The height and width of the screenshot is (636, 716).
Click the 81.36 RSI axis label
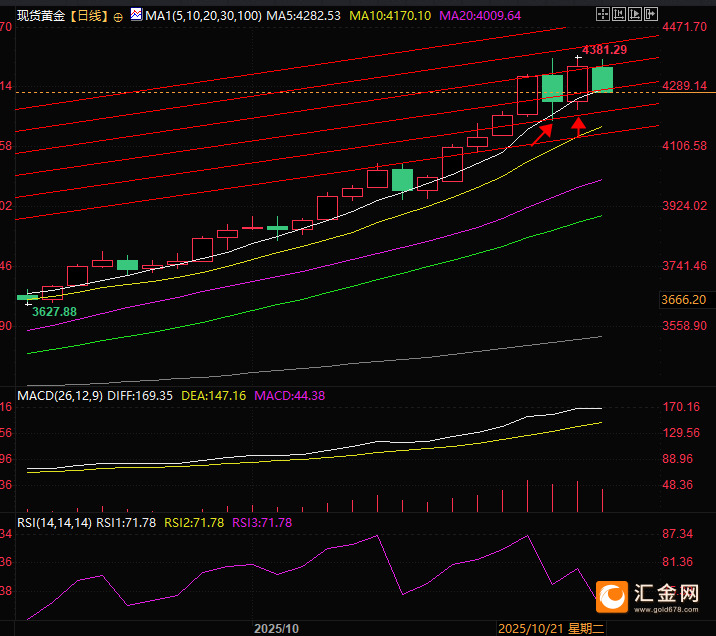tap(678, 562)
